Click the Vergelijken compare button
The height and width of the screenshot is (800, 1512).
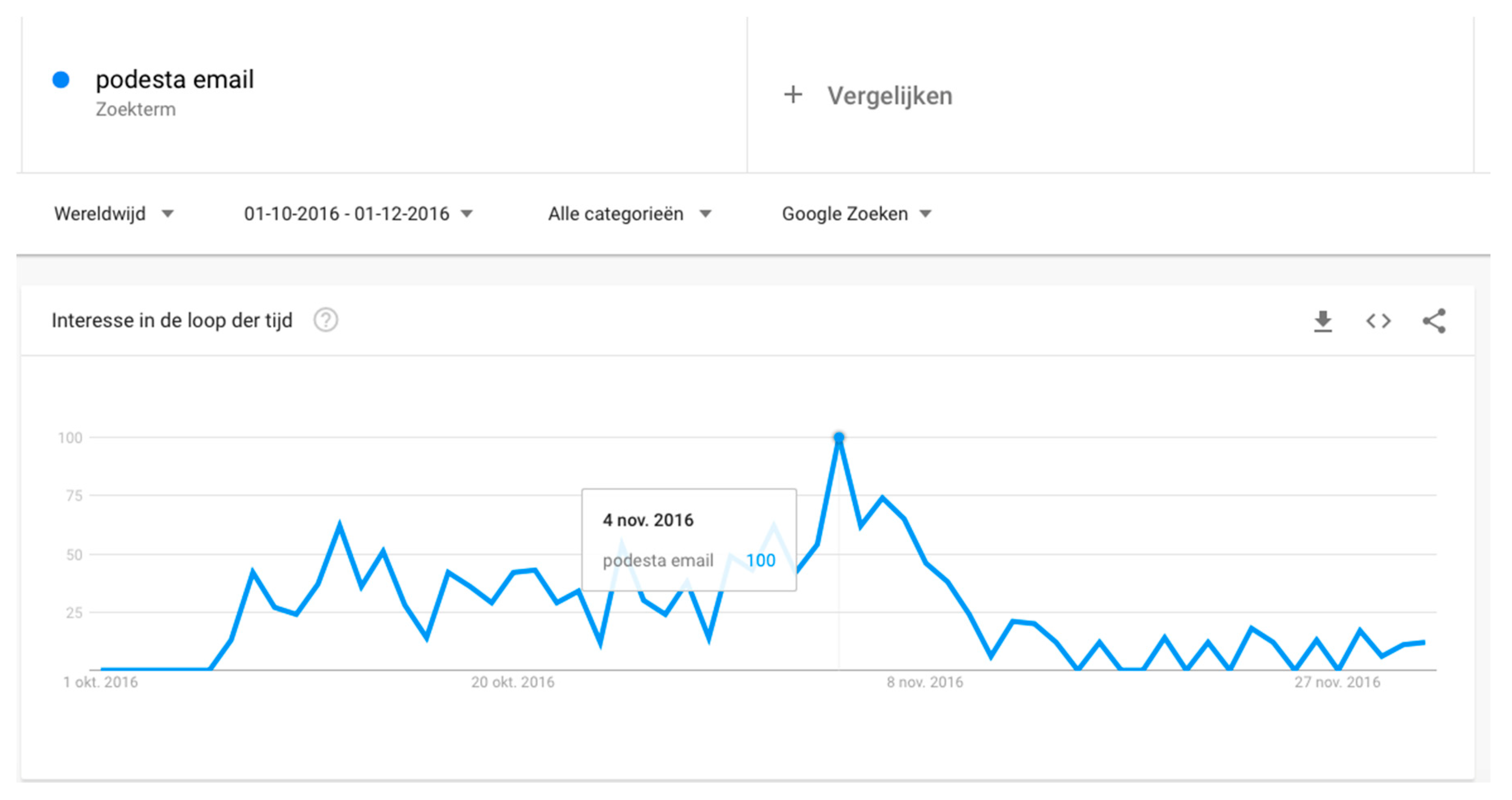coord(889,96)
